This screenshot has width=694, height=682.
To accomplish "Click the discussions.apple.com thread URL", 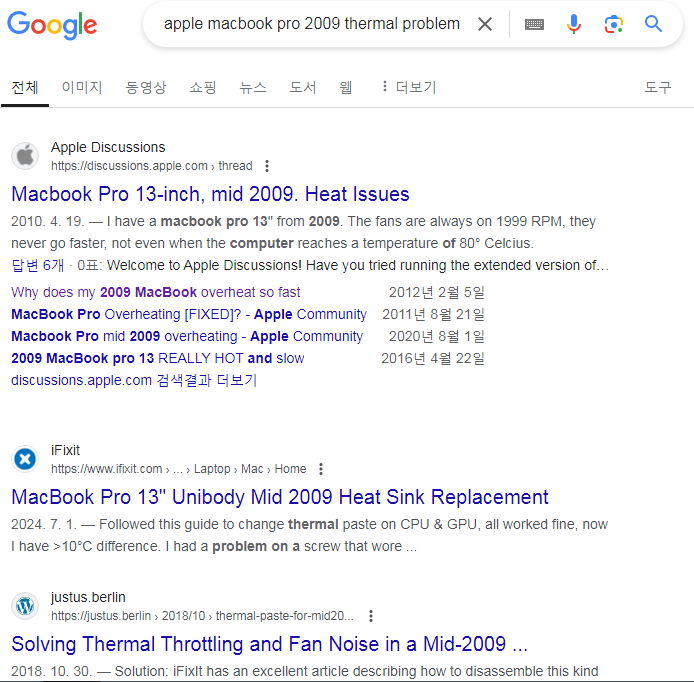I will (x=151, y=166).
